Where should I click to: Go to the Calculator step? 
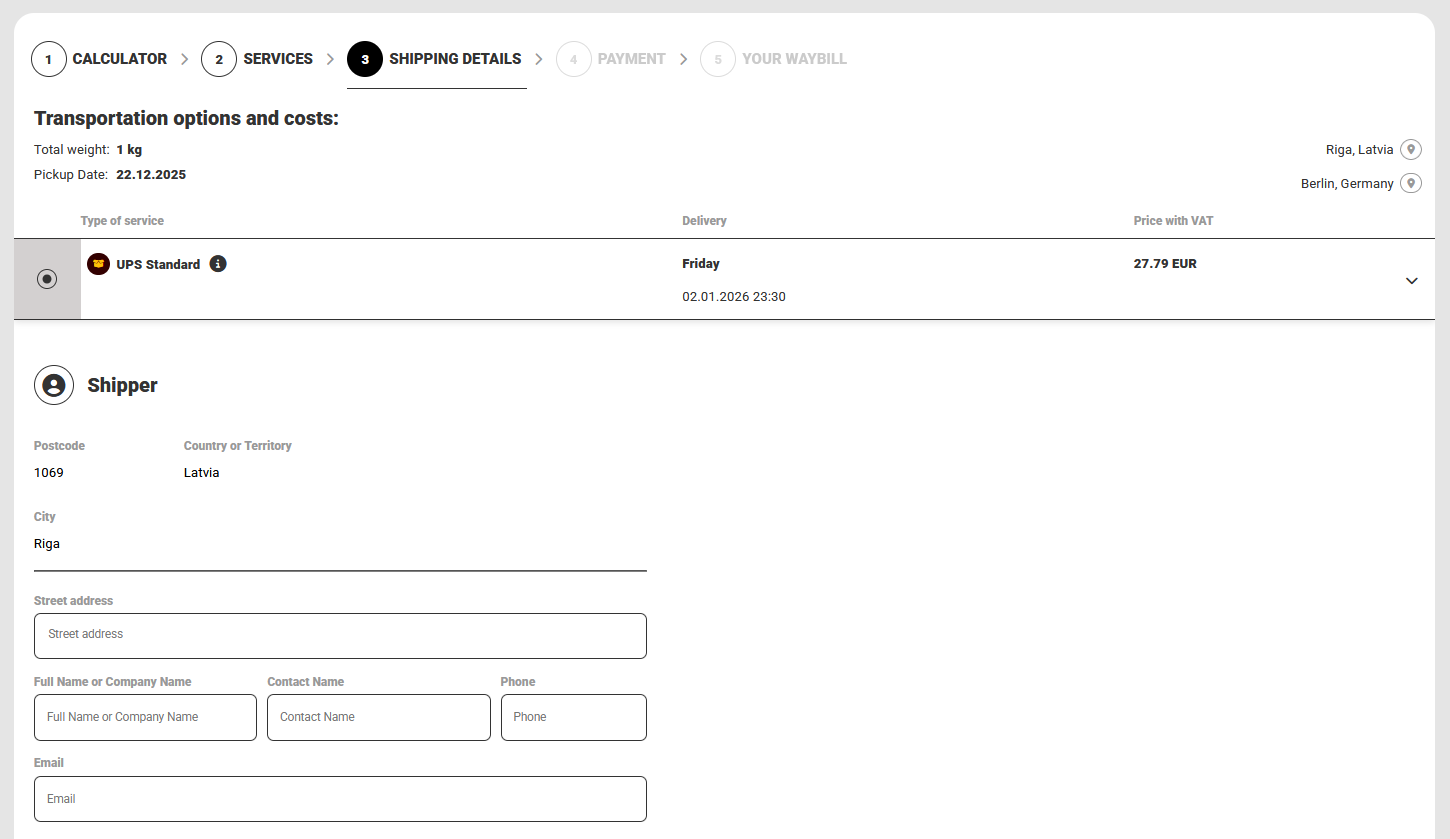click(x=119, y=59)
